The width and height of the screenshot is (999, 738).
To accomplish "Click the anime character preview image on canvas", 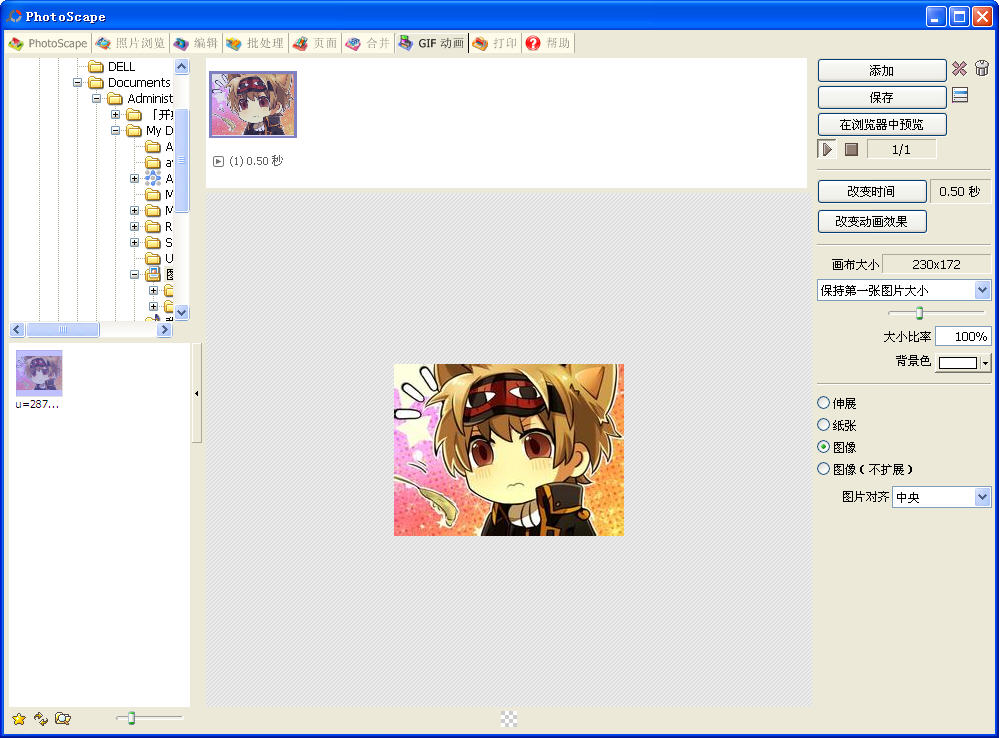I will coord(508,450).
